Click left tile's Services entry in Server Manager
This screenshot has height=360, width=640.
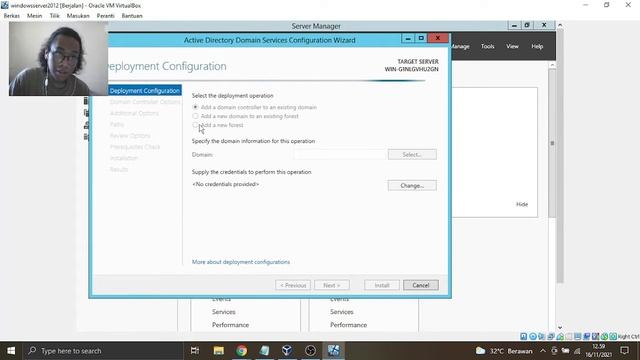(224, 311)
